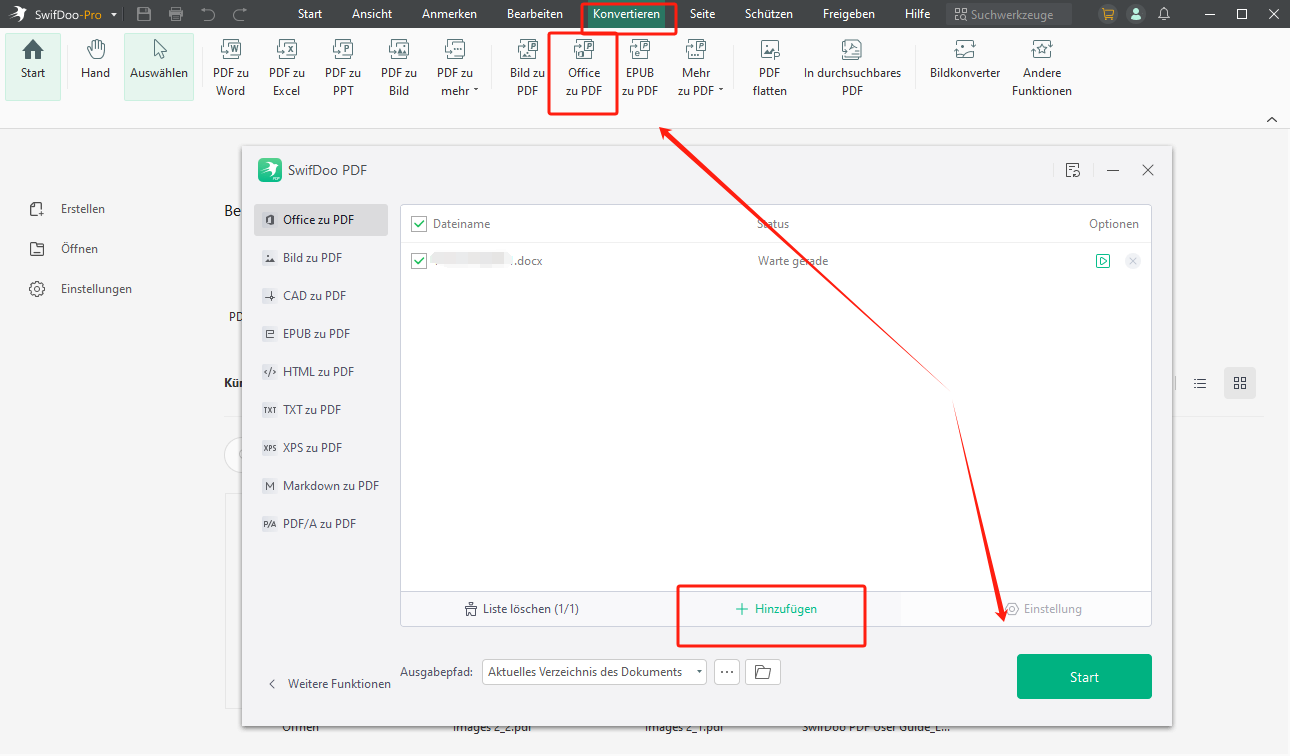The image size is (1290, 756).
Task: Open the SwifDoo-Pro title dropdown arrow
Action: (114, 15)
